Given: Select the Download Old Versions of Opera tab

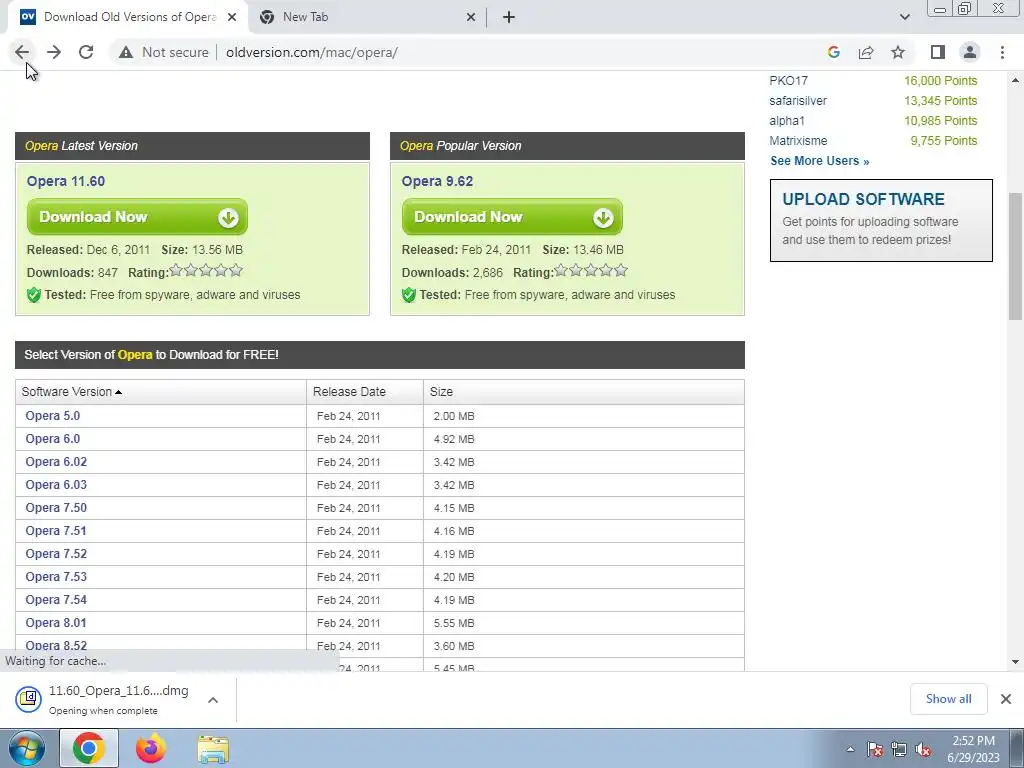Looking at the screenshot, I should (x=128, y=18).
